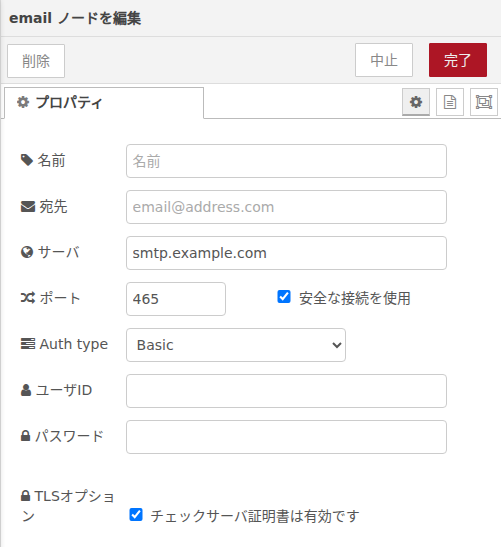Select the node properties gear icon
Viewport: 501px width, 547px height.
[416, 102]
